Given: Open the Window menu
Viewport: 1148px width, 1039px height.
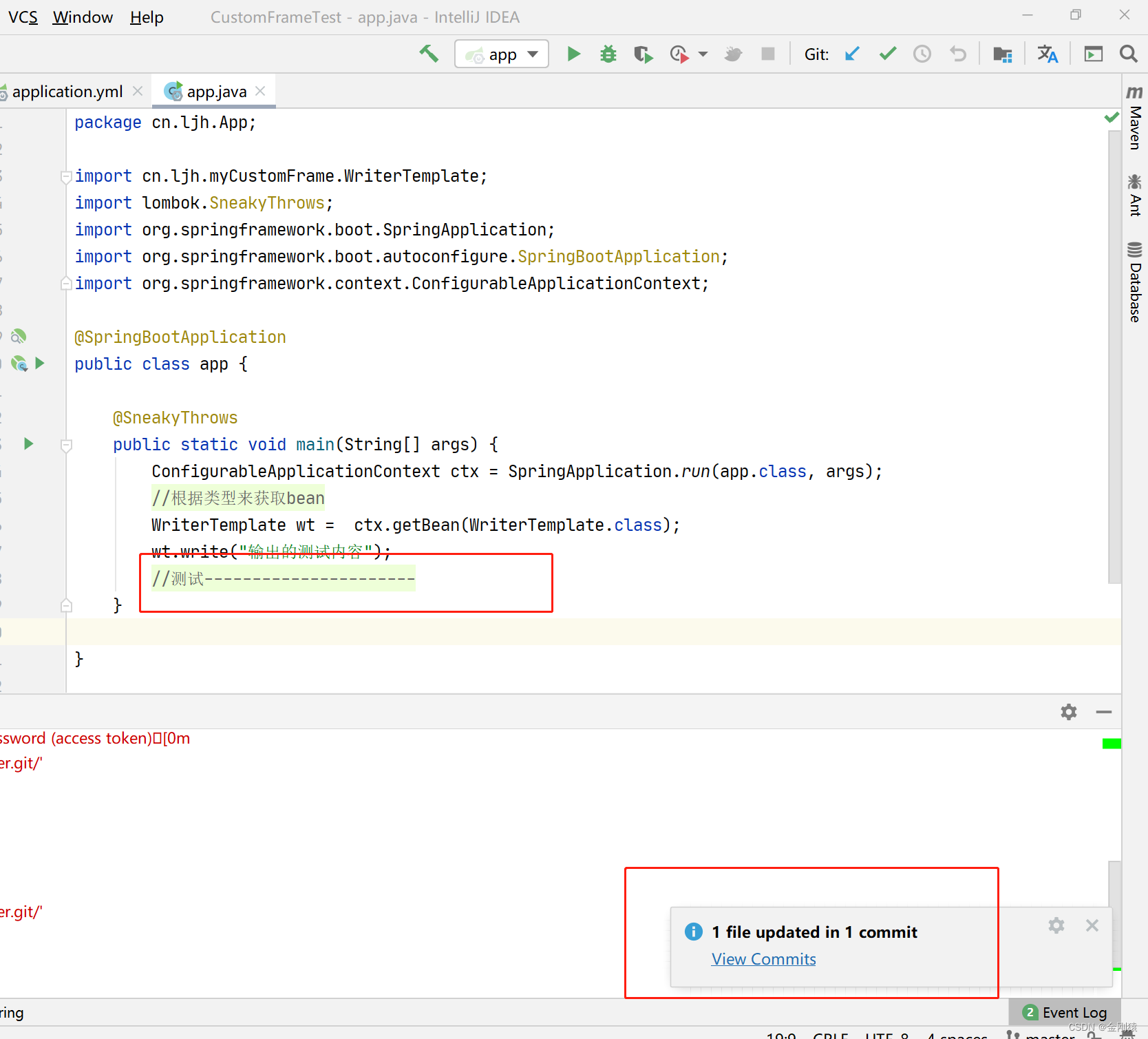Looking at the screenshot, I should 83,17.
